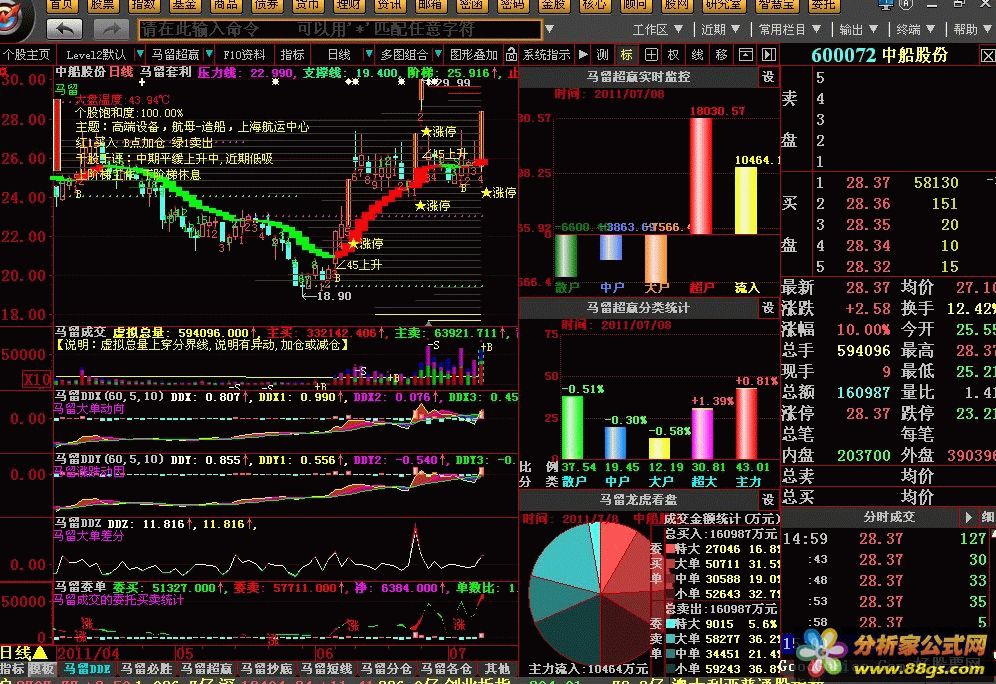Click the 图形叠加 toolbar button
The width and height of the screenshot is (996, 684).
[473, 55]
